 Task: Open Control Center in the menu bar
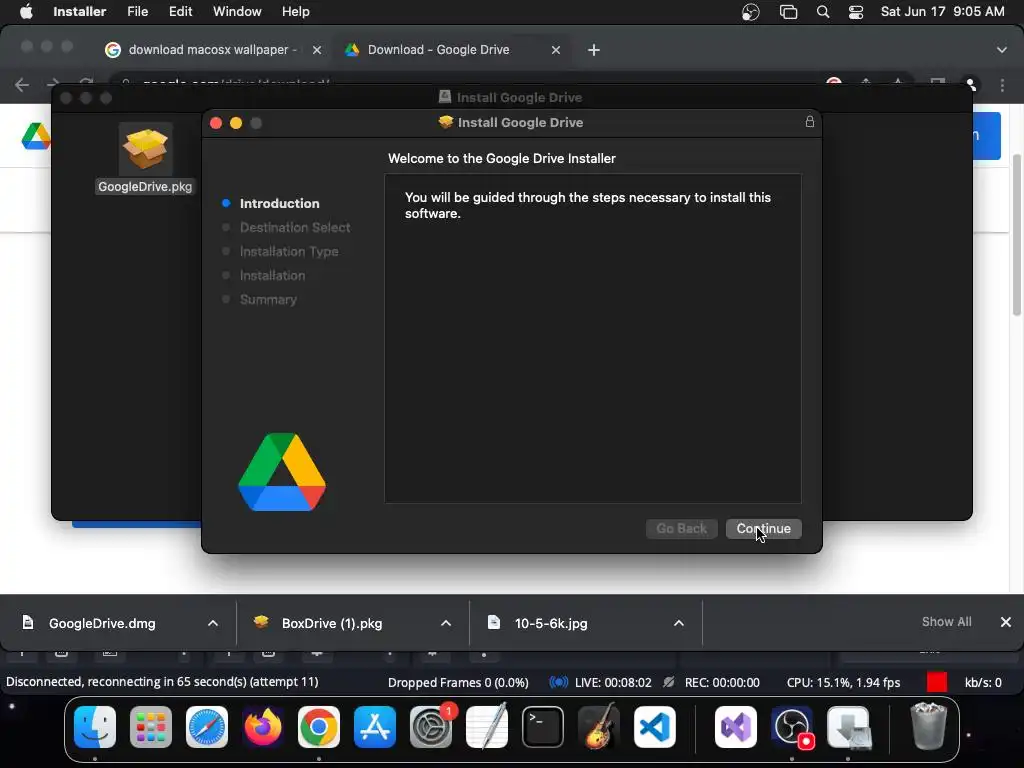pyautogui.click(x=856, y=12)
